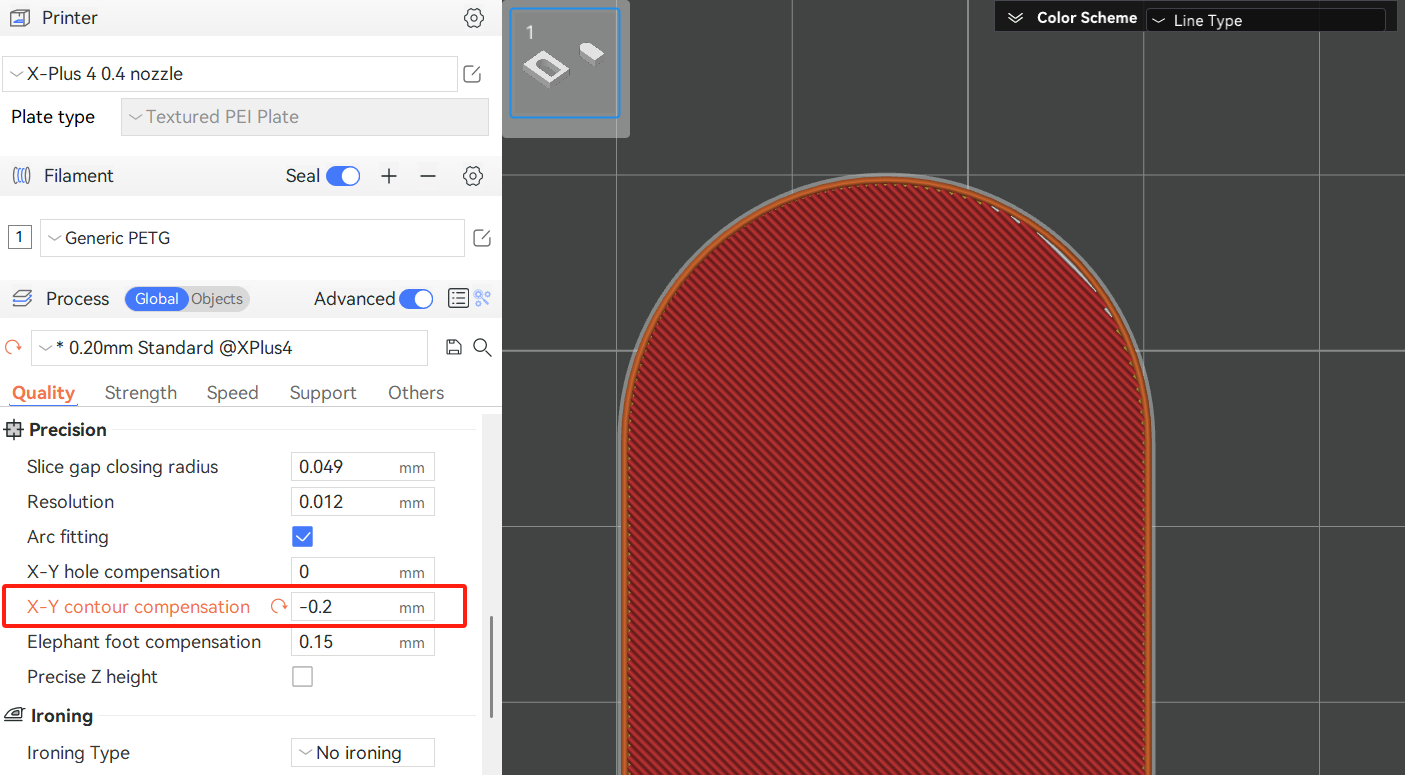Viewport: 1405px width, 775px height.
Task: Collapse the Color Scheme panel chevron
Action: [x=1016, y=18]
